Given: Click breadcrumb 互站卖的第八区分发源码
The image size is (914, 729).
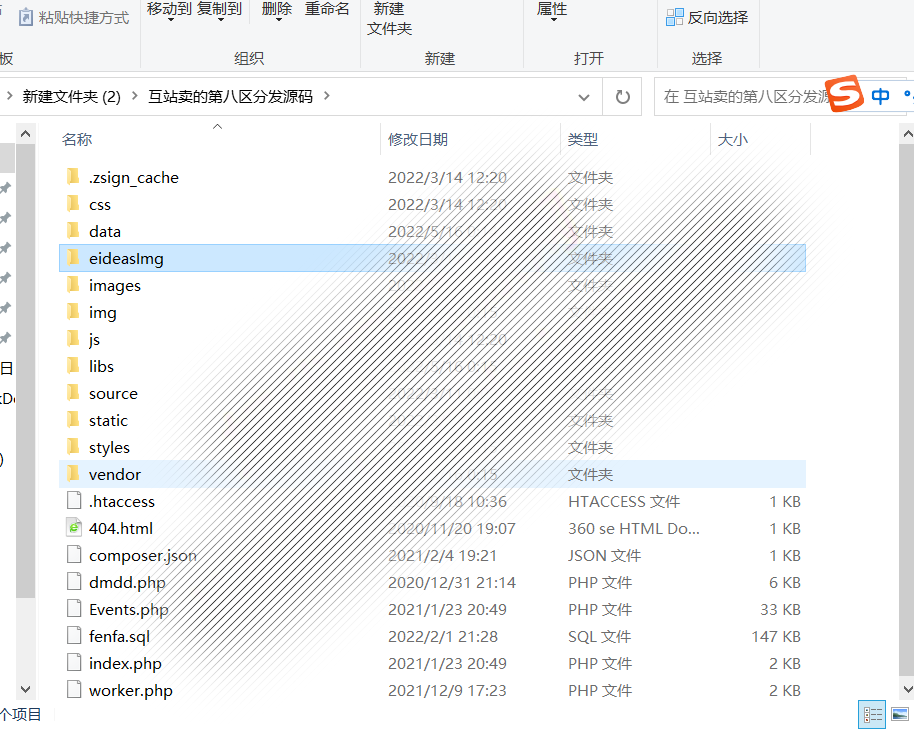Looking at the screenshot, I should coord(230,96).
